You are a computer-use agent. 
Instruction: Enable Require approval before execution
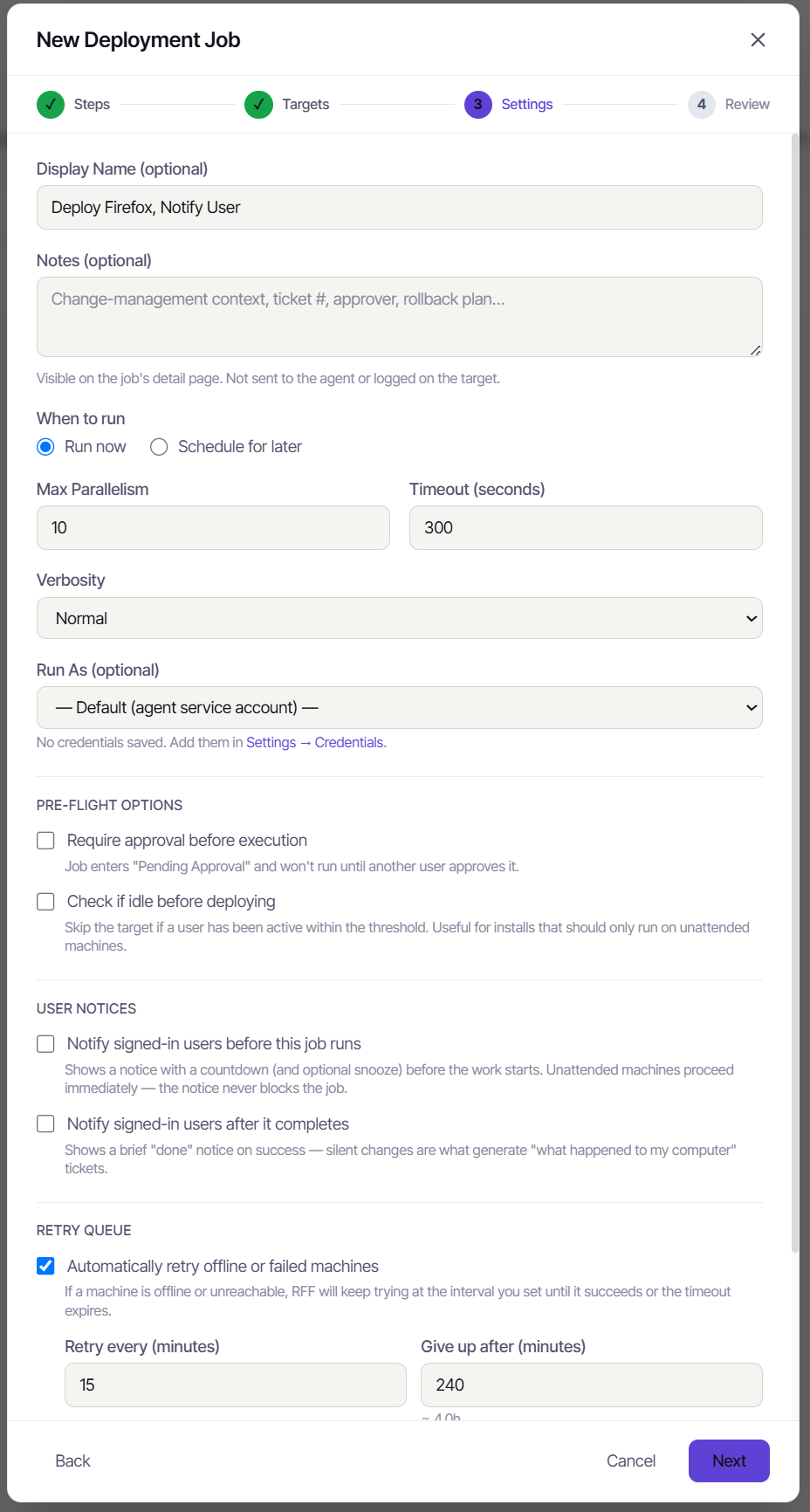click(x=45, y=841)
